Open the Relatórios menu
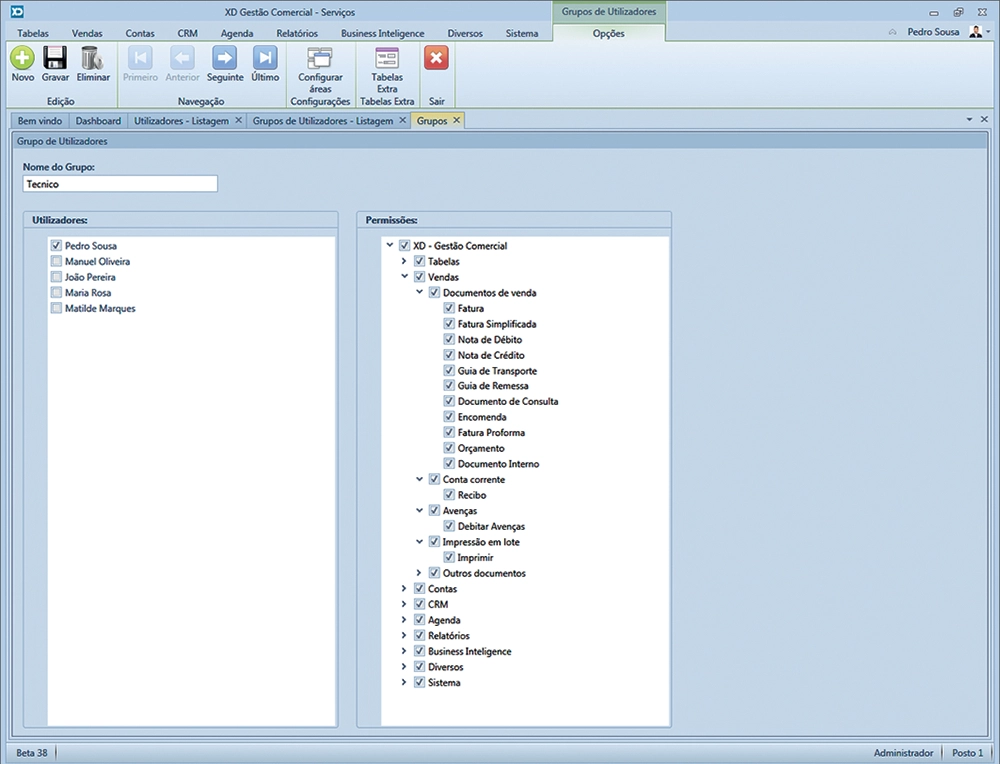The image size is (1000, 764). coord(297,33)
